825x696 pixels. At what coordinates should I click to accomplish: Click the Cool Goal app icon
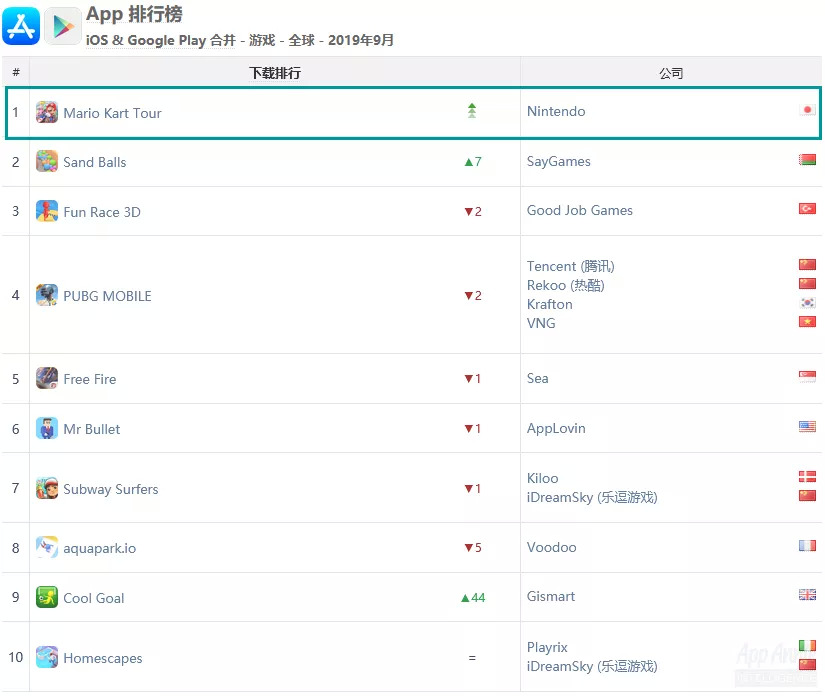pos(47,597)
